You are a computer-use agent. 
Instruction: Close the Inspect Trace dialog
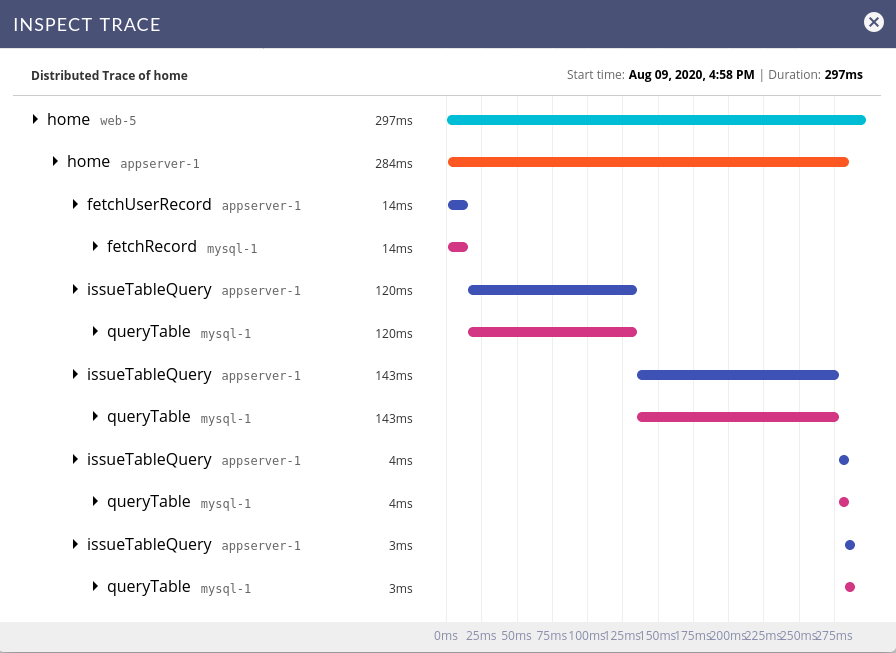pos(874,24)
